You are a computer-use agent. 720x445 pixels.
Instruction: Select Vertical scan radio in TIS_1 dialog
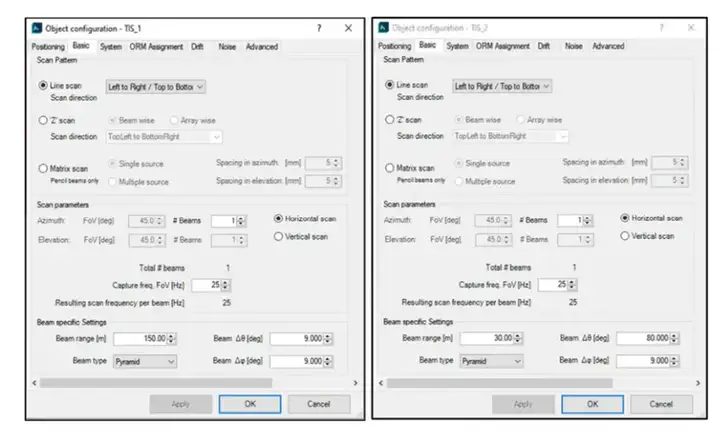[278, 236]
